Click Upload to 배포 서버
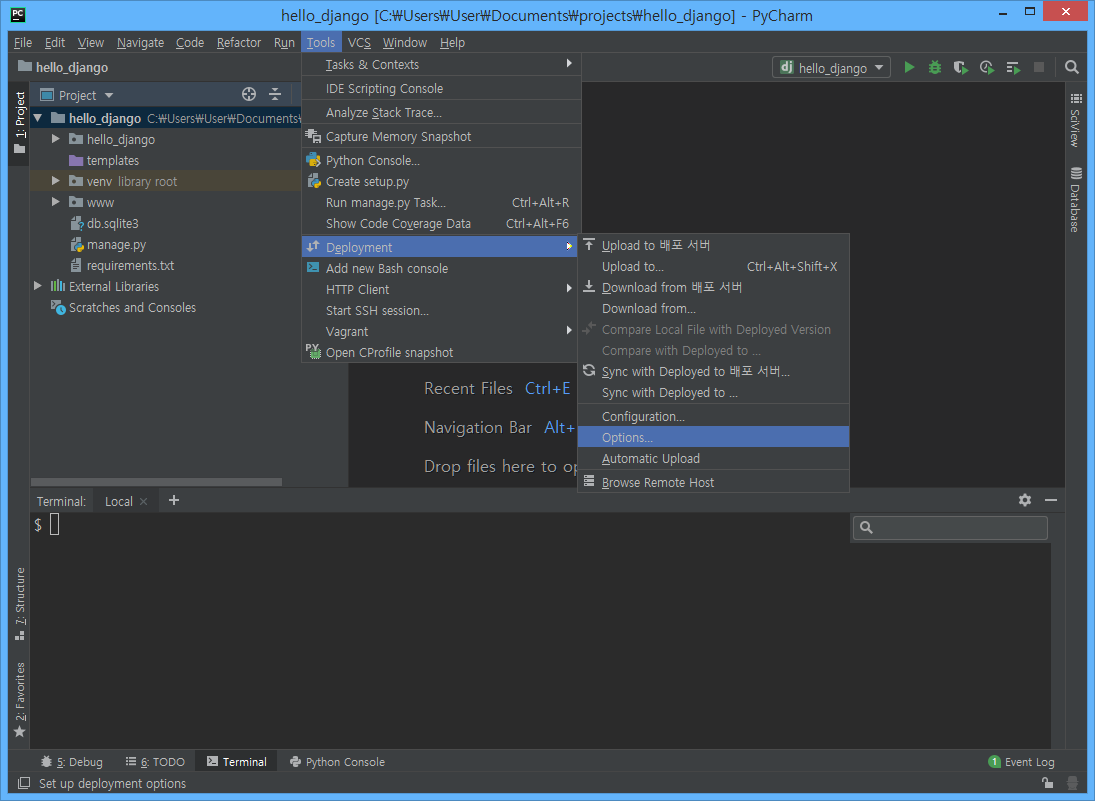The height and width of the screenshot is (801, 1095). (x=713, y=245)
